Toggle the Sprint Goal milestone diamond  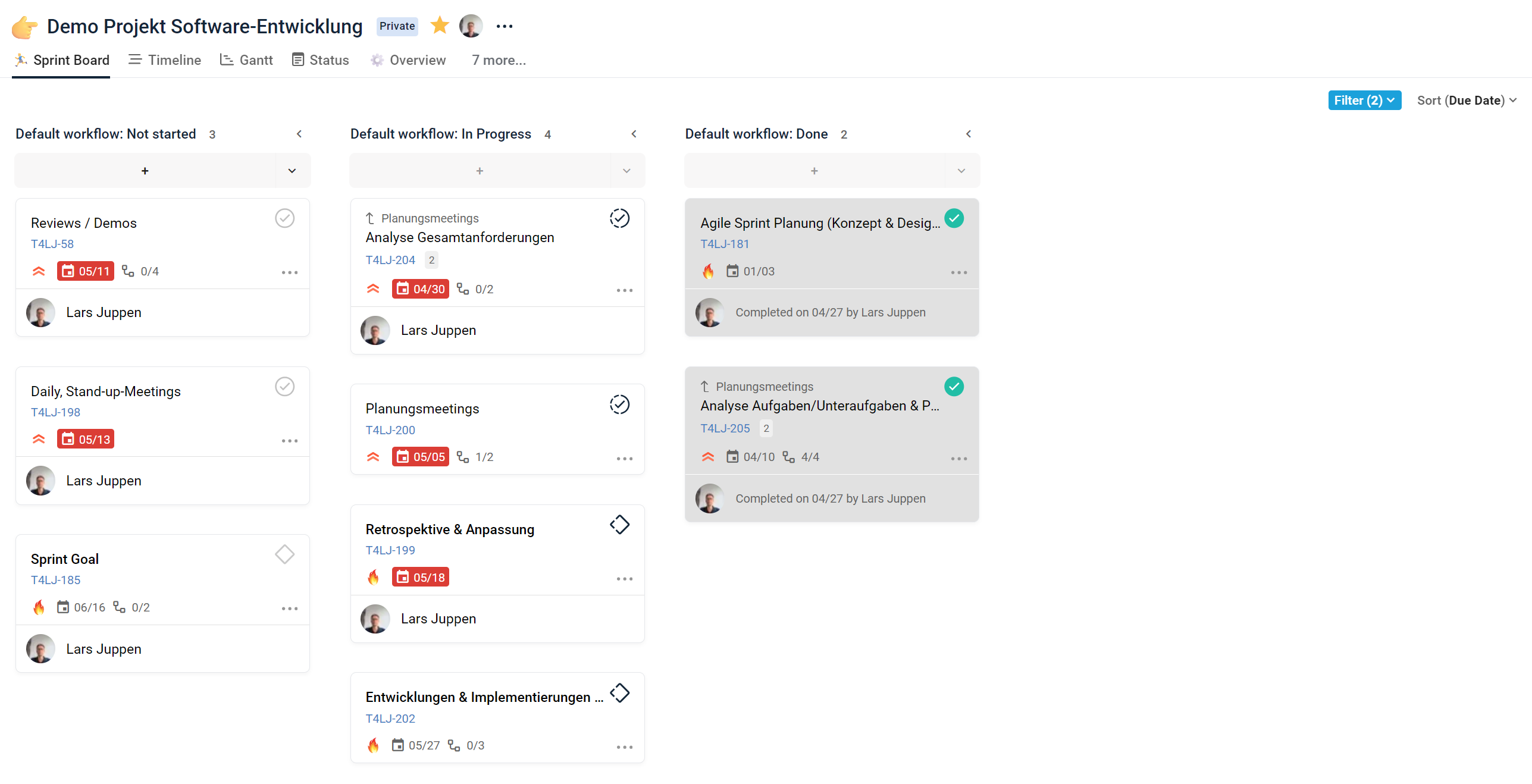click(284, 554)
